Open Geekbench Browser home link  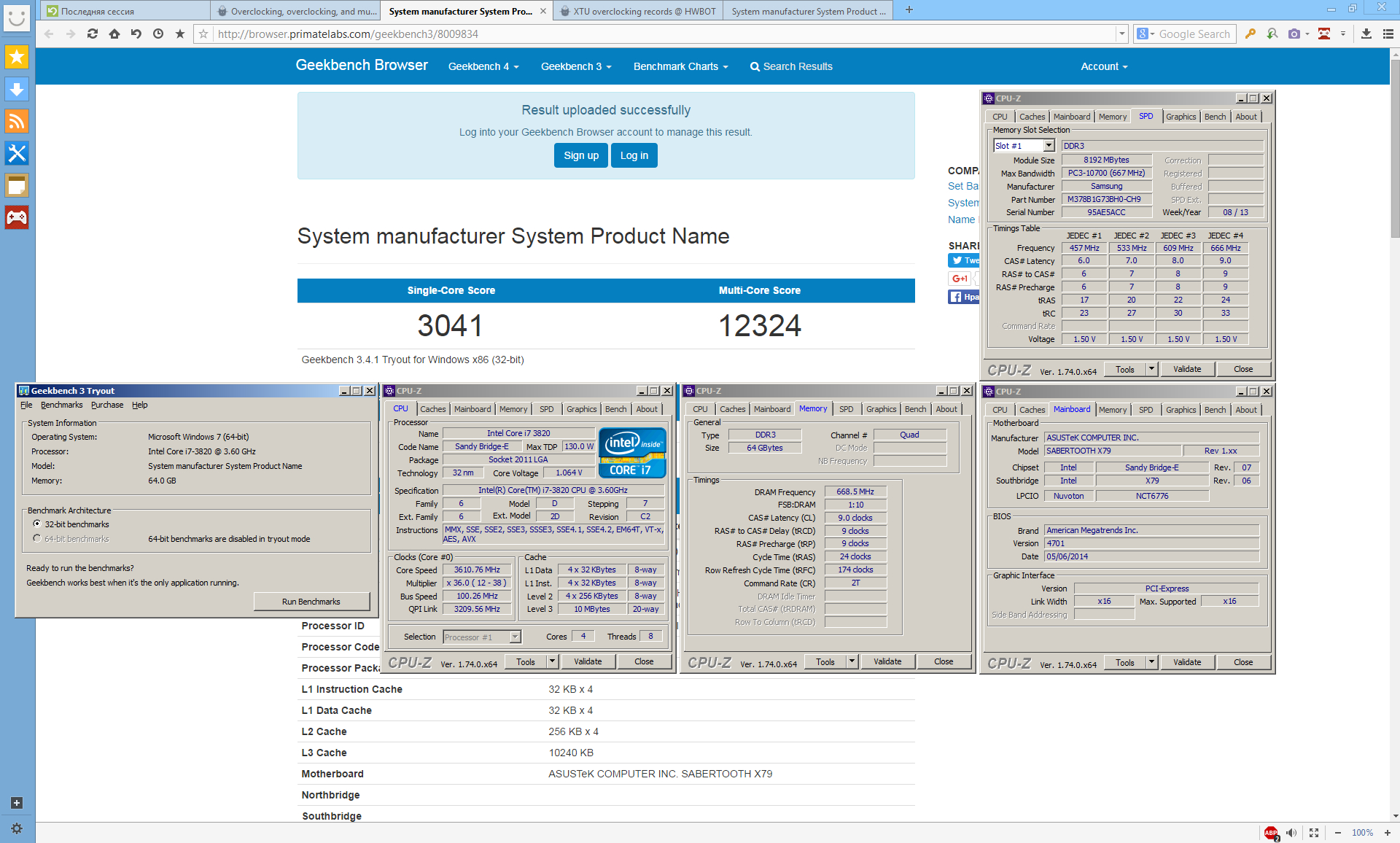[x=362, y=65]
